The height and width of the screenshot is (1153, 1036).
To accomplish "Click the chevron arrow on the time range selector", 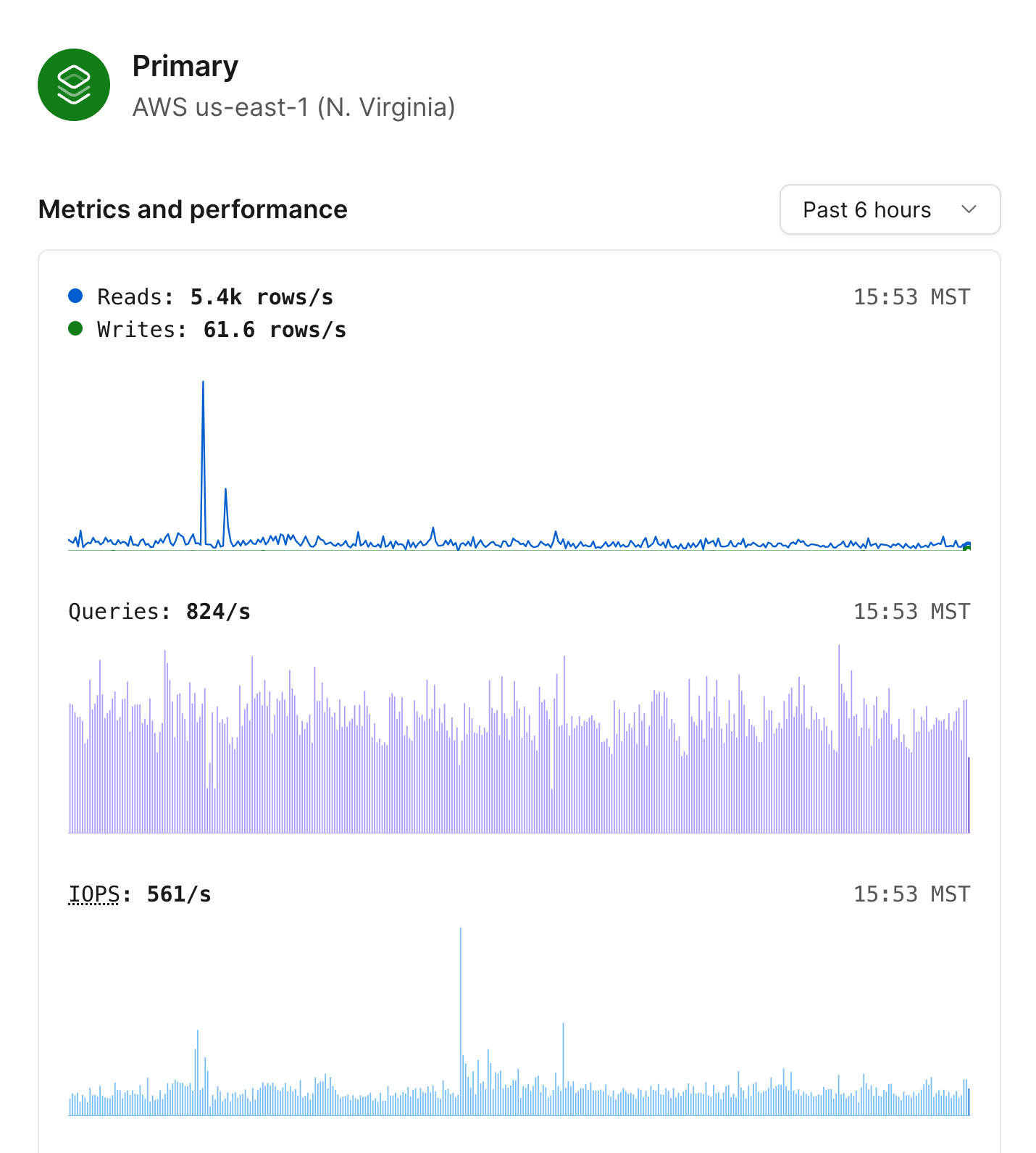I will tap(971, 210).
